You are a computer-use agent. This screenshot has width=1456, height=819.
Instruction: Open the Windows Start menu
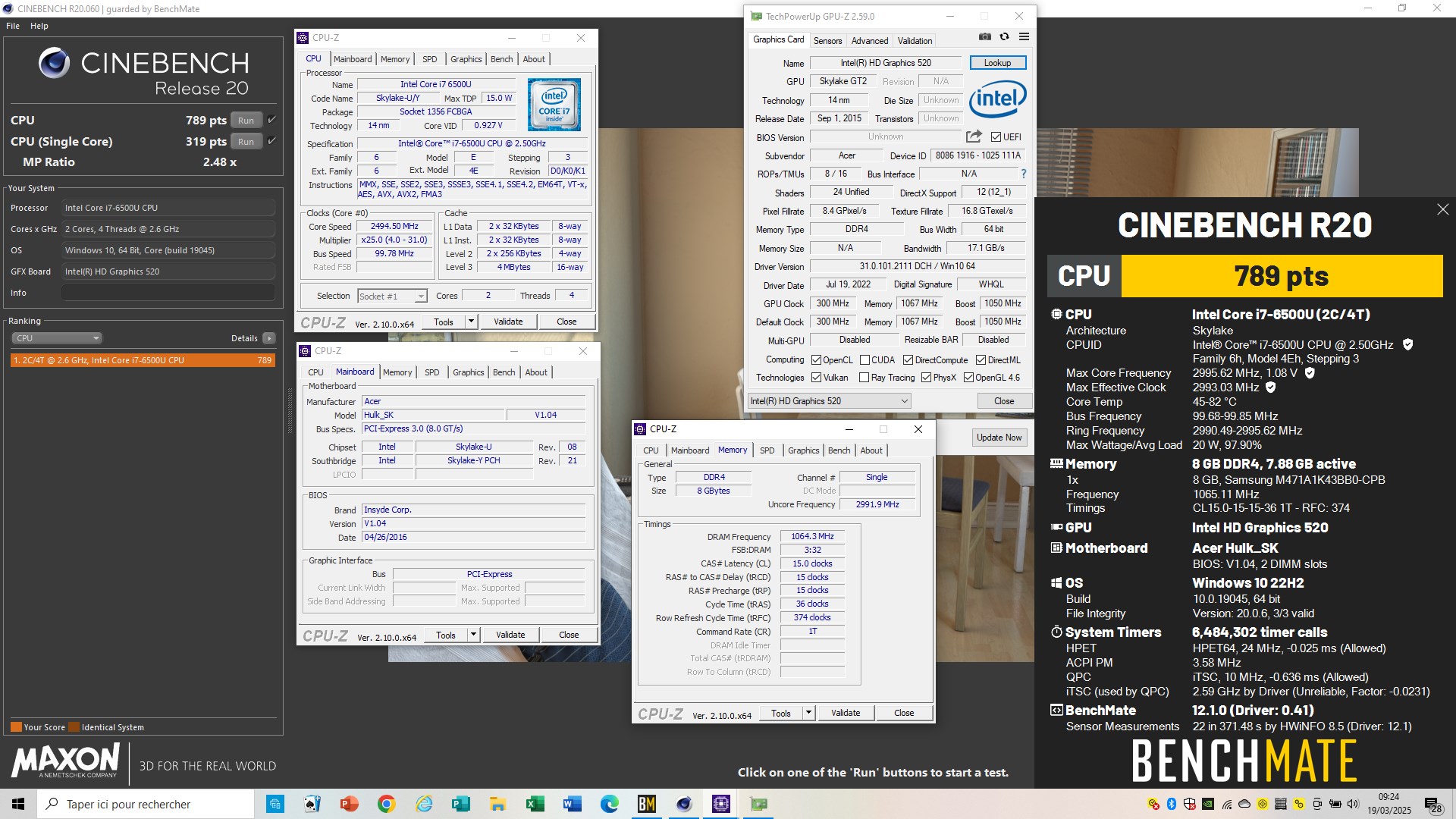click(x=18, y=804)
